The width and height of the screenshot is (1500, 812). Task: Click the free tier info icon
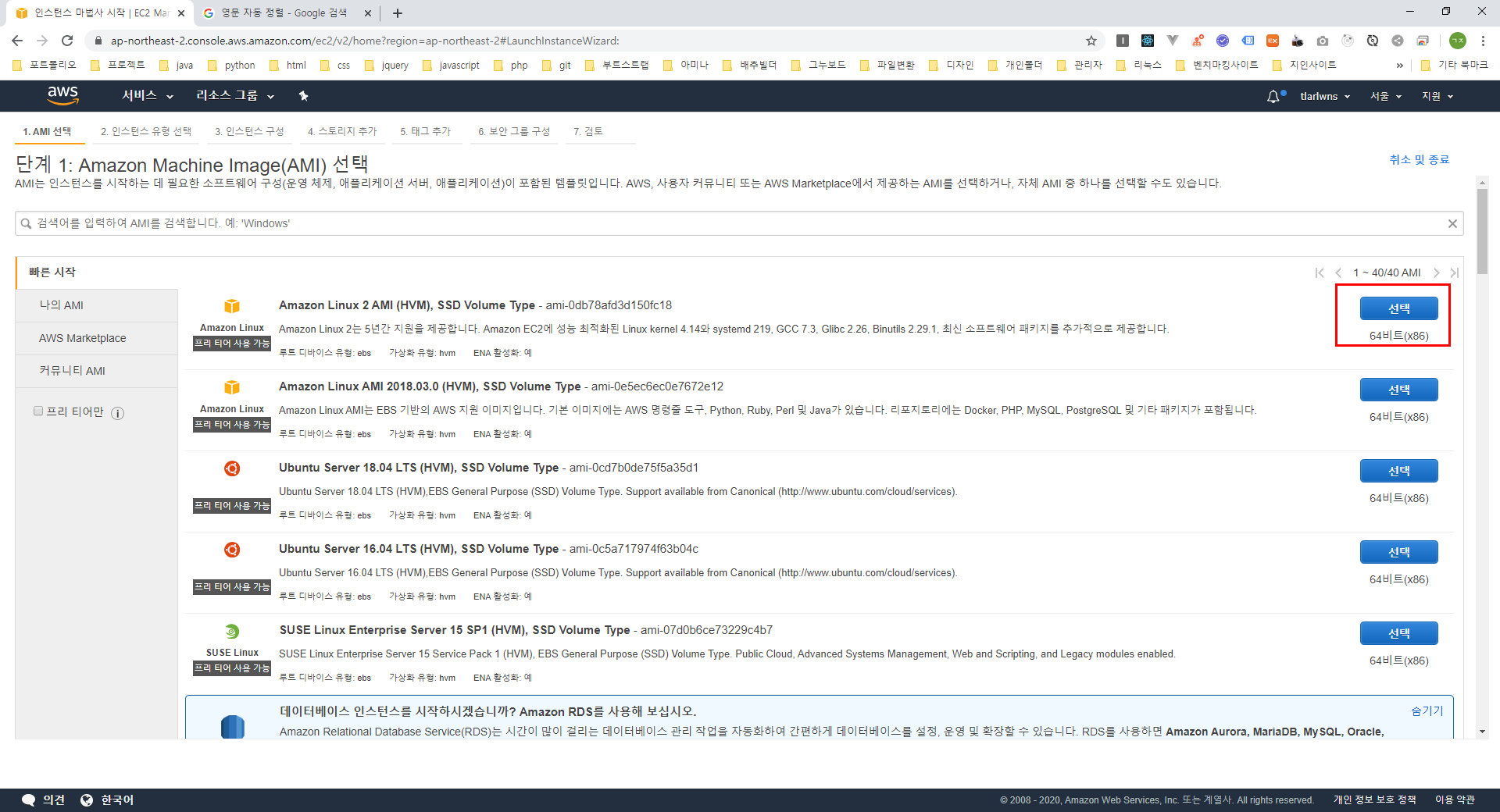[x=118, y=413]
